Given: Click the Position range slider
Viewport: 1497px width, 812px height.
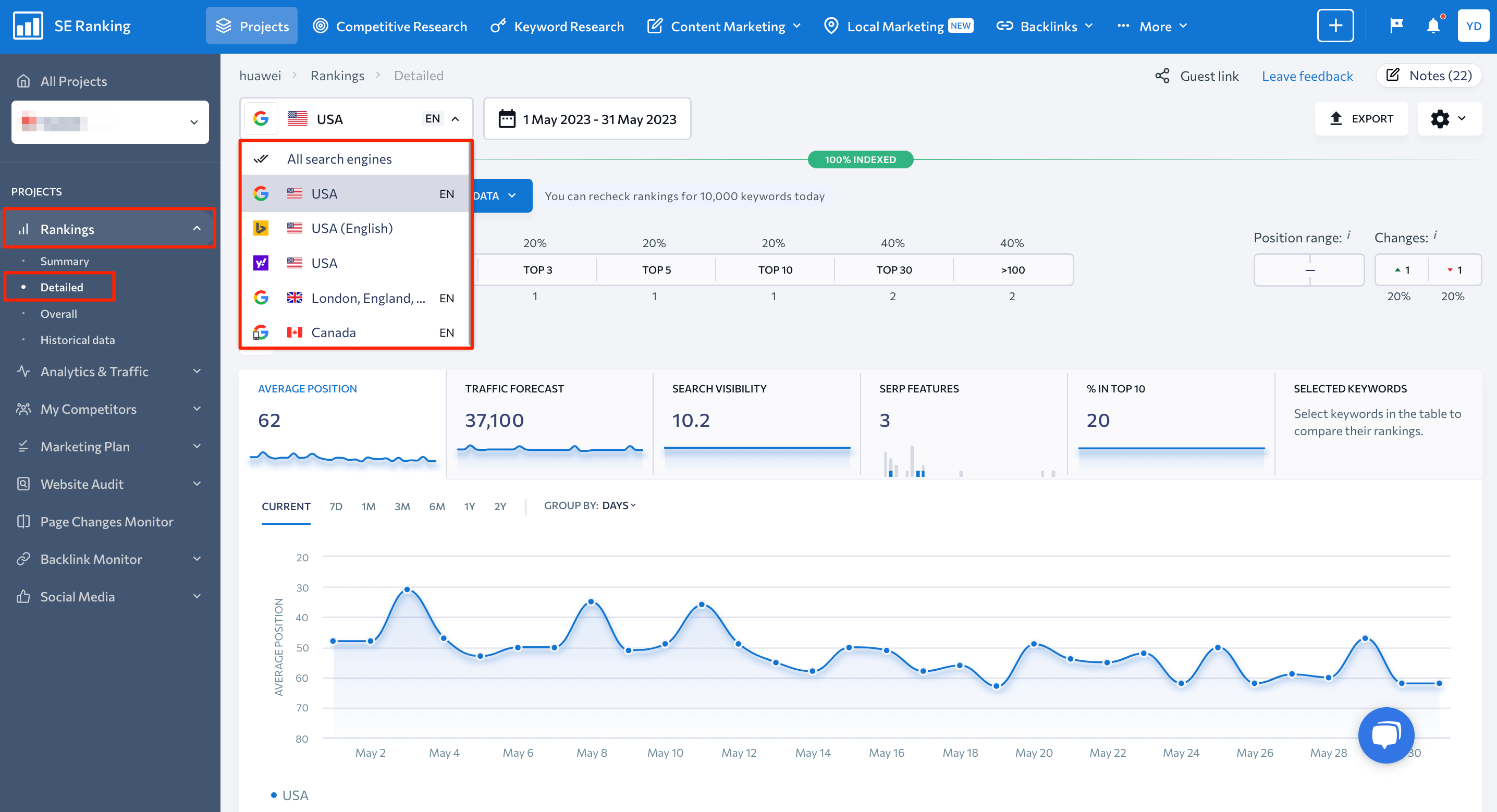Looking at the screenshot, I should click(x=1309, y=269).
